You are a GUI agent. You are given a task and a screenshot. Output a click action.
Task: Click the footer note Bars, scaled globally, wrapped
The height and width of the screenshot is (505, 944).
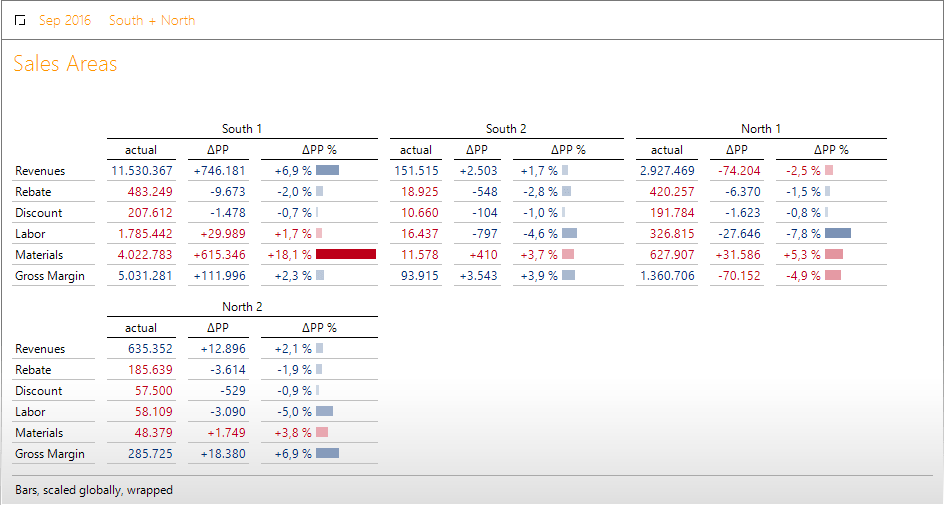(94, 490)
